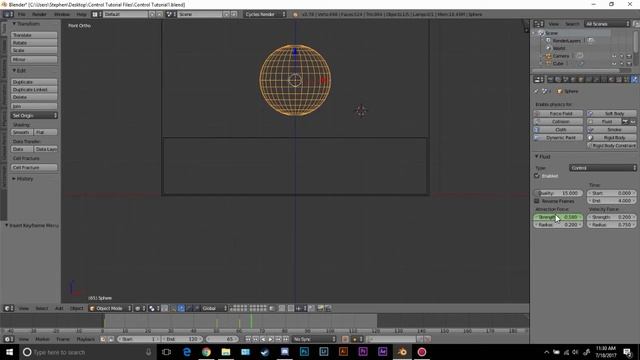Click the auto keyframe record button
This screenshot has height=360, width=640.
pos(345,339)
